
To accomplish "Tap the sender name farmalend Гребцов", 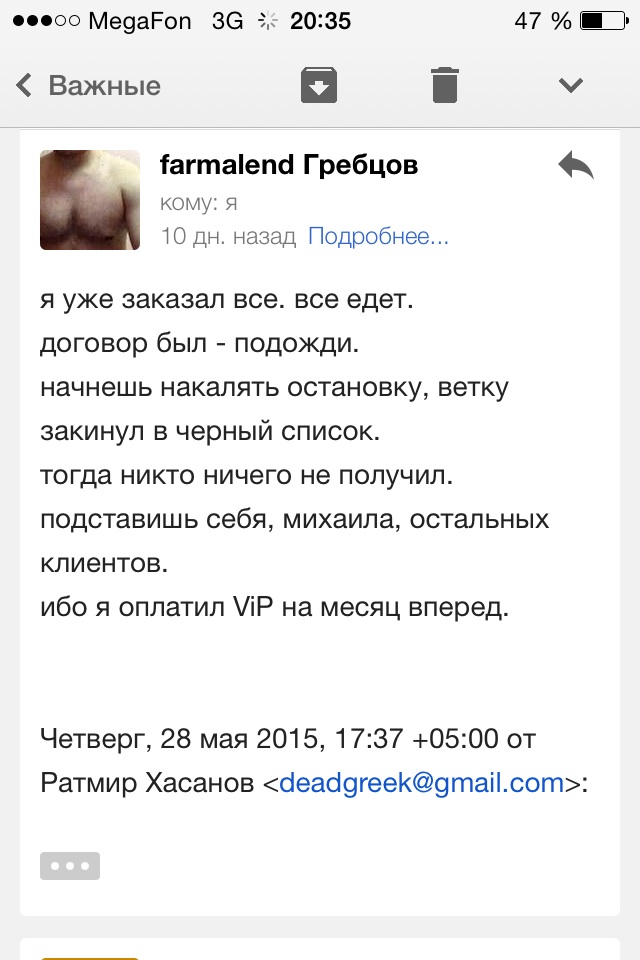I will click(289, 165).
